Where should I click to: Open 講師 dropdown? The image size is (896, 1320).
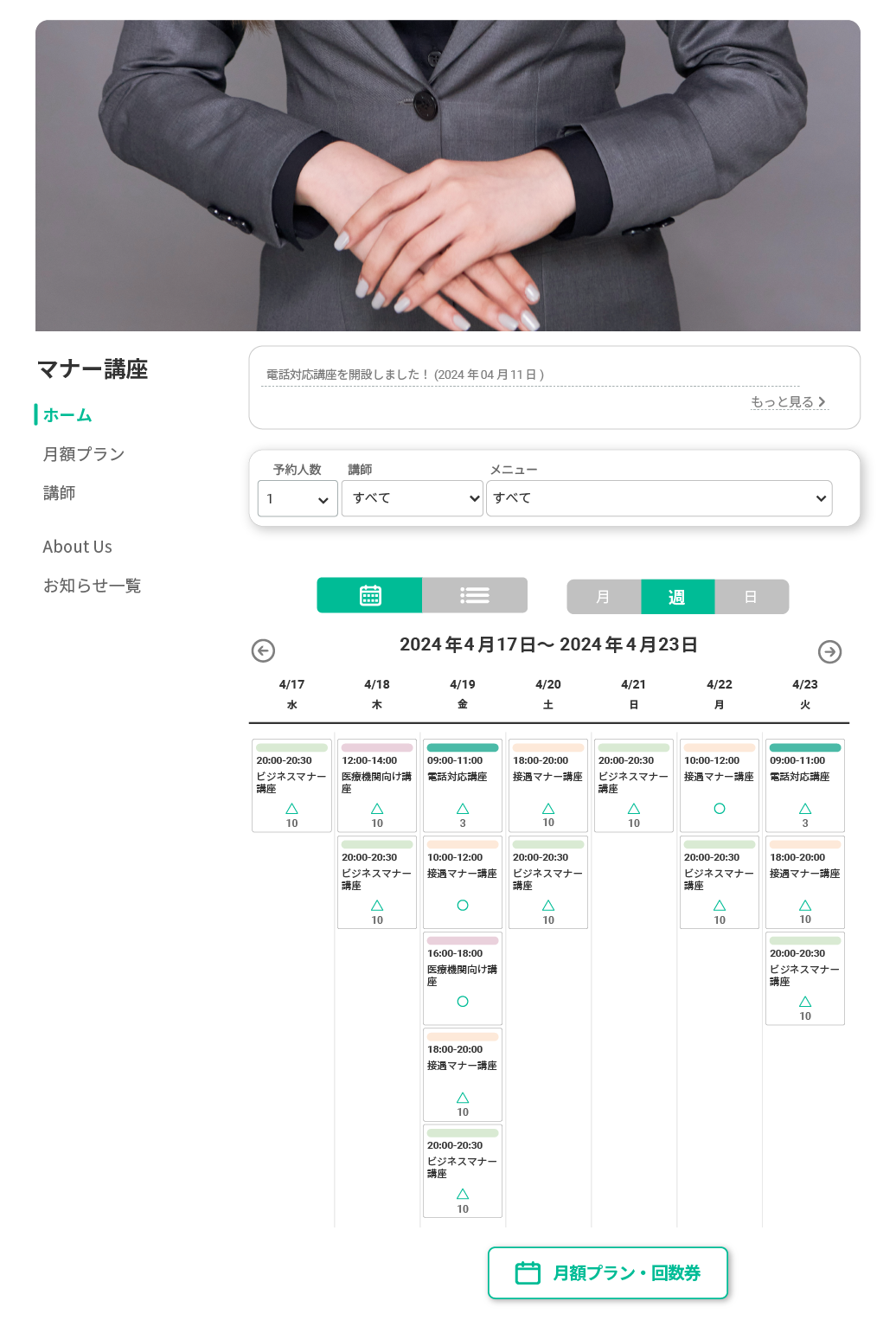tap(413, 498)
